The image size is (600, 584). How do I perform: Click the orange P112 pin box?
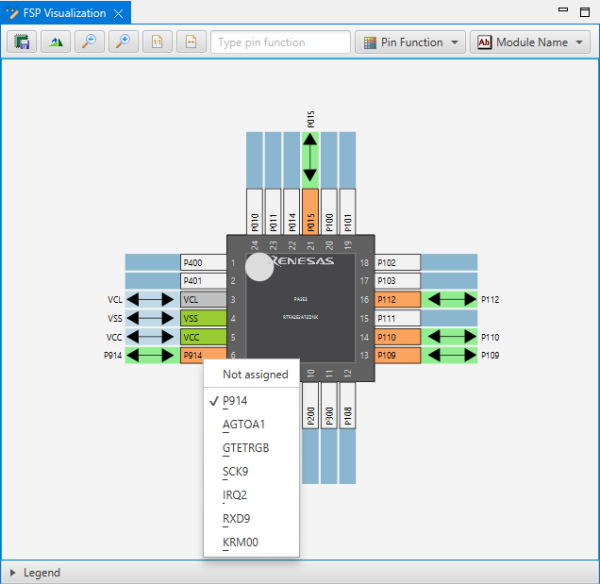[397, 299]
